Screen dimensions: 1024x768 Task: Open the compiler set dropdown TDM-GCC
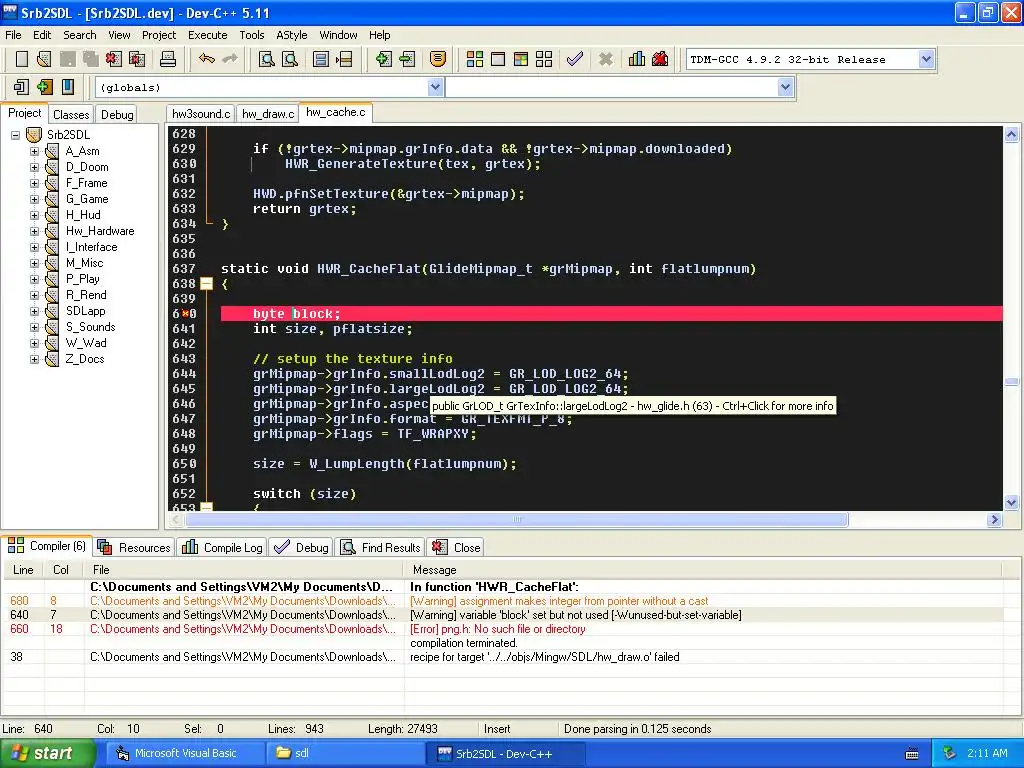(x=926, y=59)
